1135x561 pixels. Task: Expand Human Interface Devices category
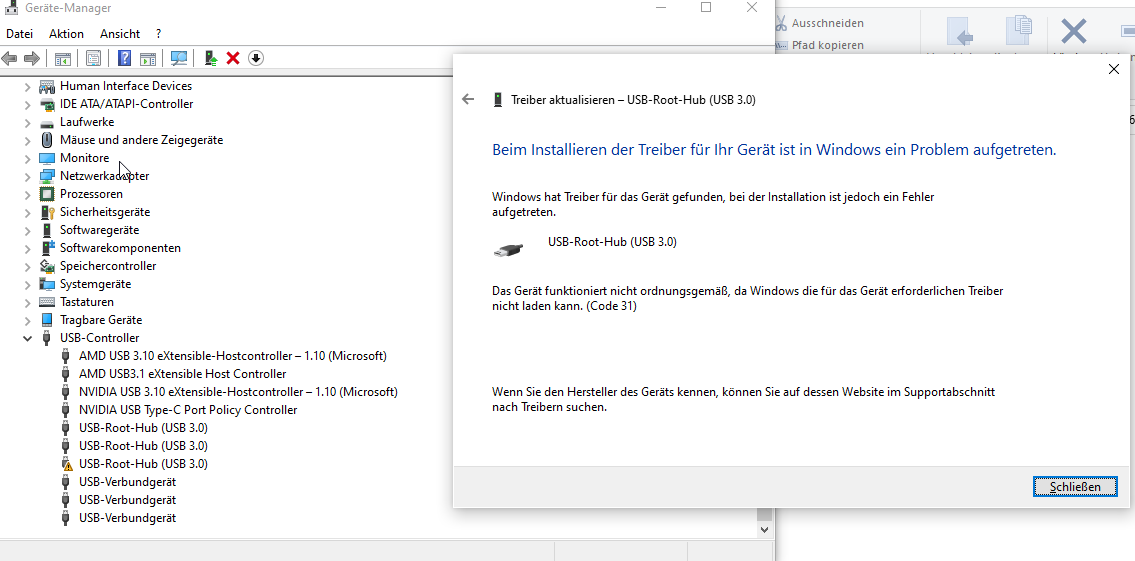(28, 86)
